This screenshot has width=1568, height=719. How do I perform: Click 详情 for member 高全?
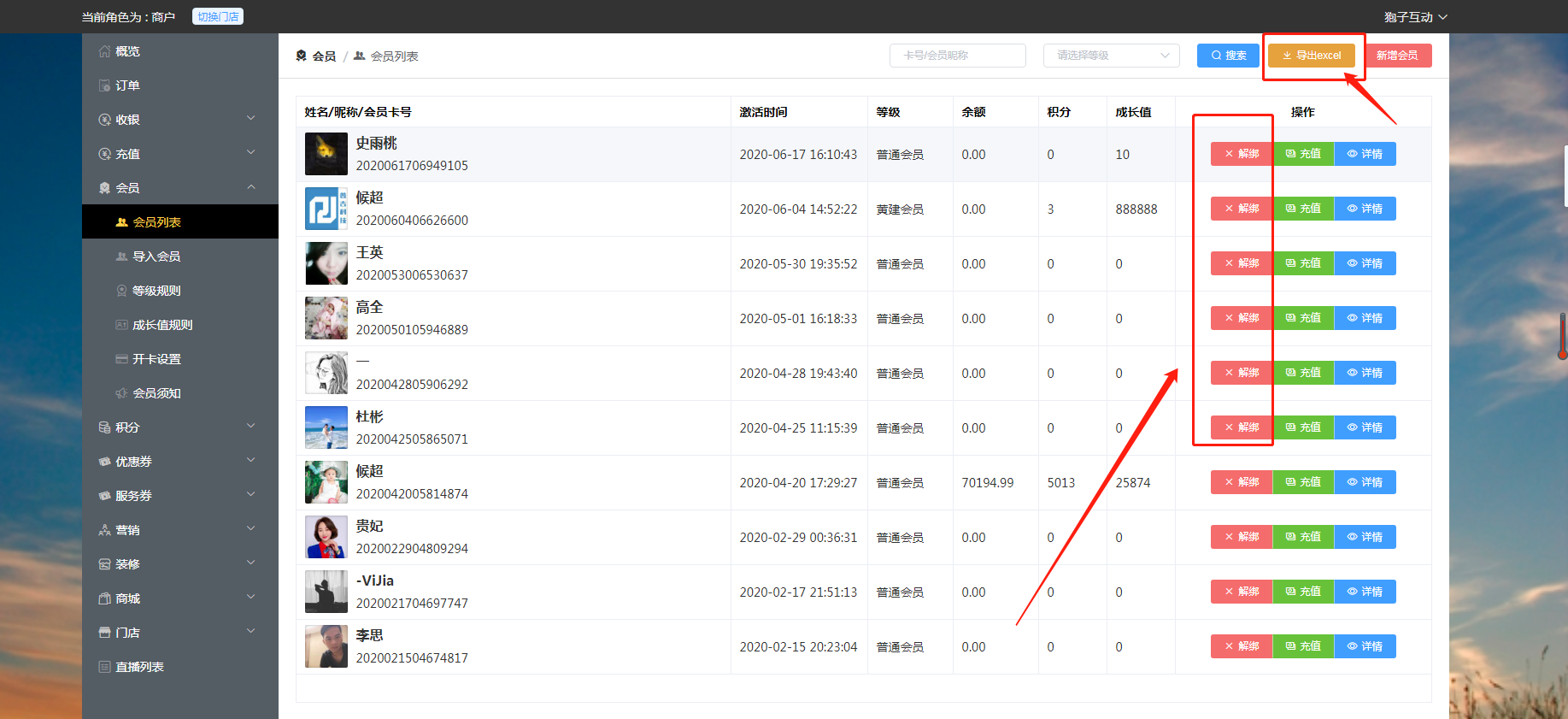(1365, 318)
